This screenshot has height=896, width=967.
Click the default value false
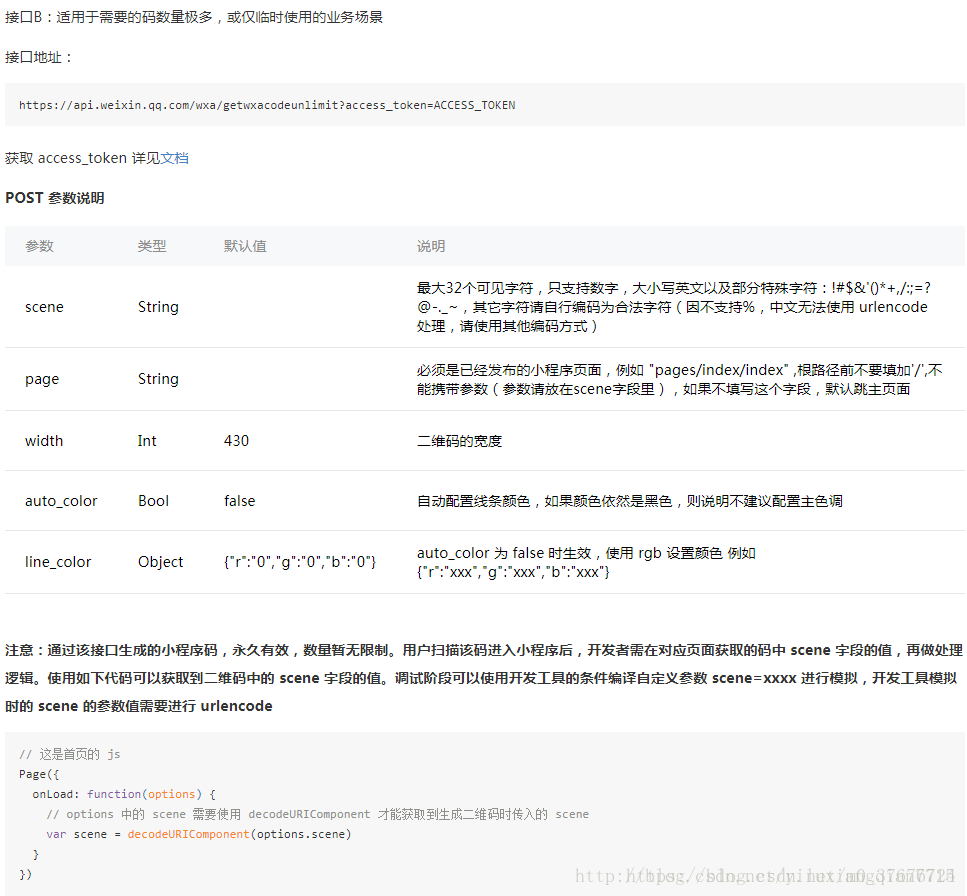coord(239,501)
